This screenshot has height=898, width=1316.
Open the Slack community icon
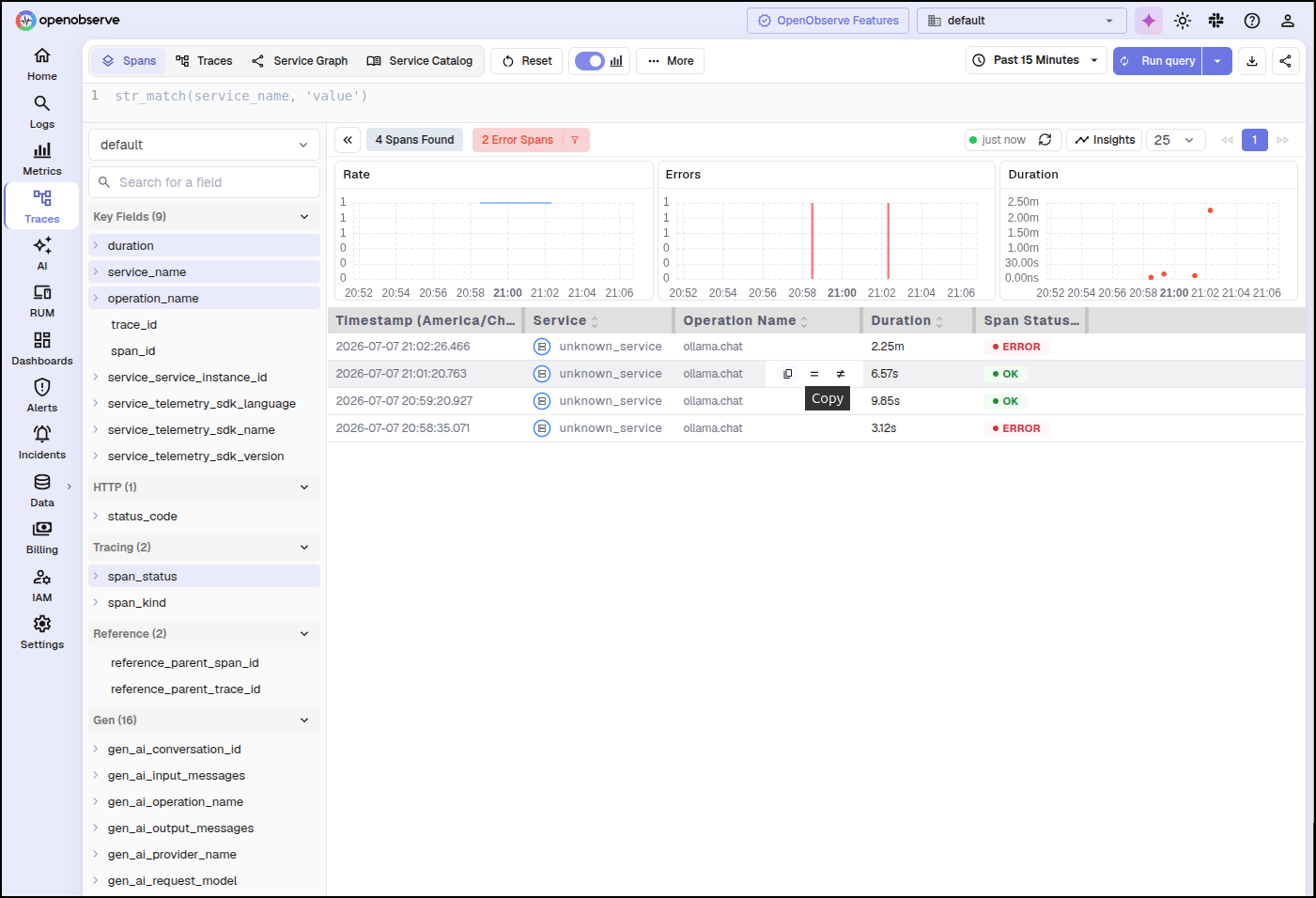pyautogui.click(x=1216, y=21)
